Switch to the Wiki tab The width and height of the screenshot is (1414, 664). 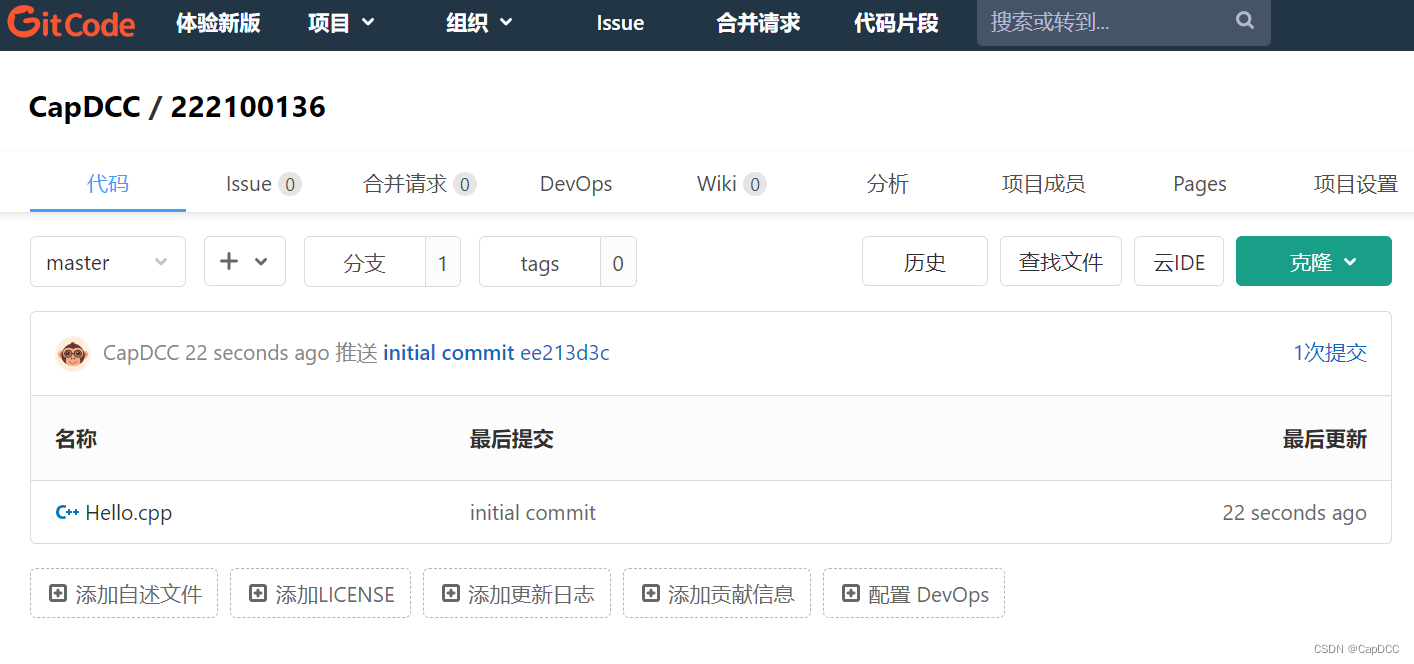pyautogui.click(x=731, y=184)
